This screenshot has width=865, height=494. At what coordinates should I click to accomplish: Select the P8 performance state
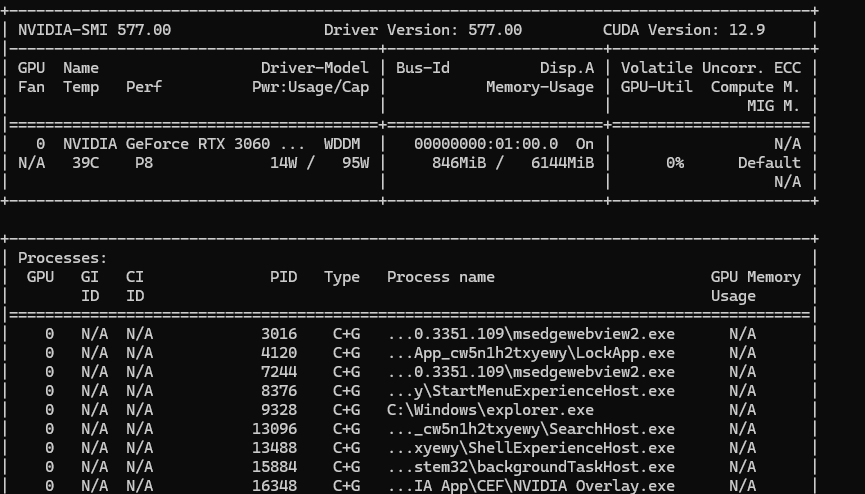[143, 163]
